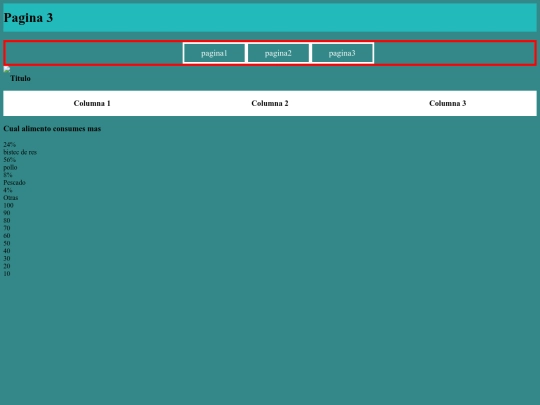The height and width of the screenshot is (405, 540).
Task: Click the 20 axis value
Action: pos(7,266)
